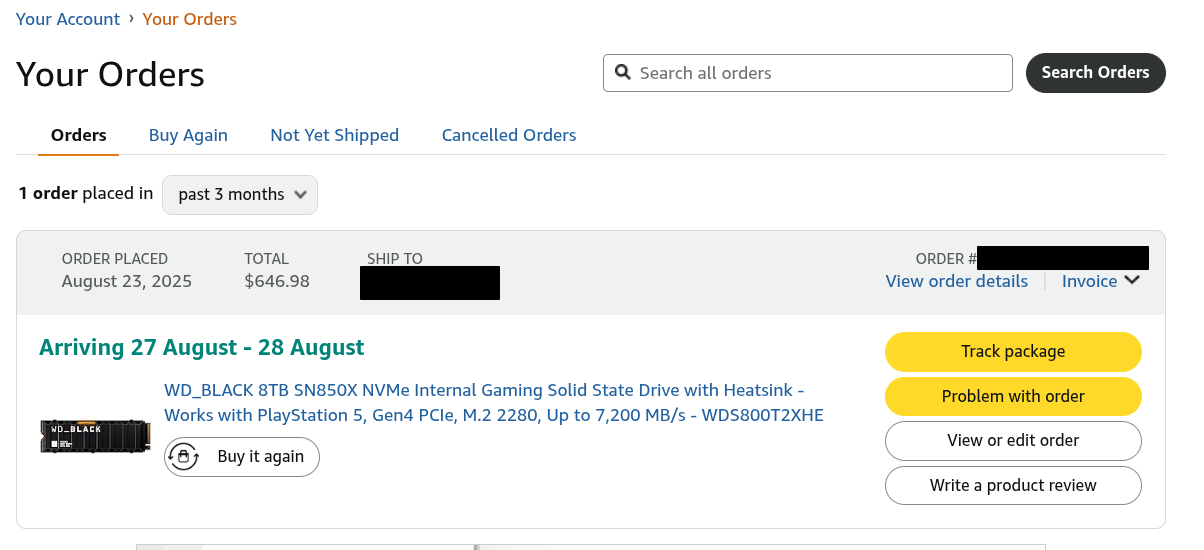Click the magnifying glass search icon
Viewport: 1204px width, 550px height.
click(x=622, y=73)
